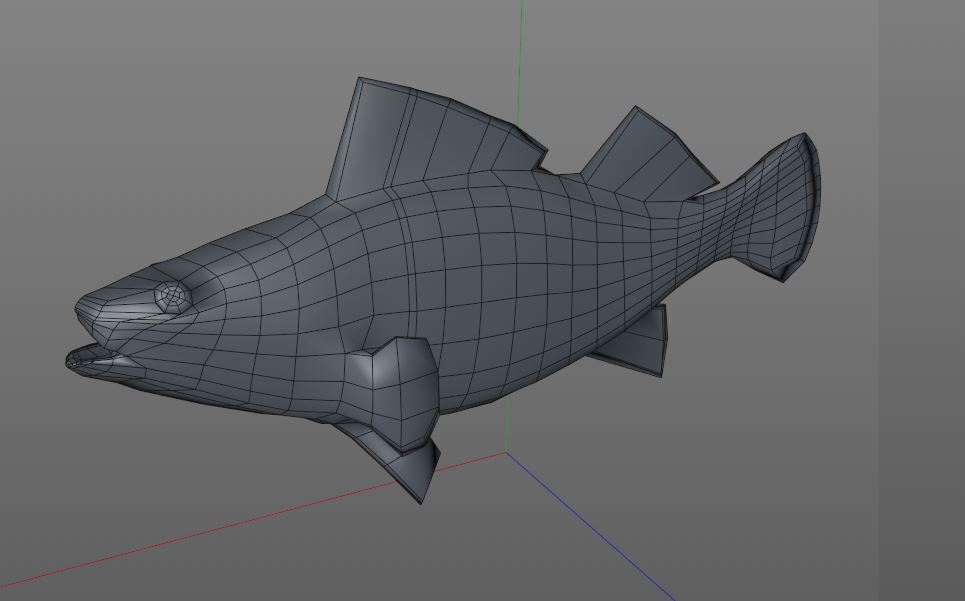
Task: Click the fish's tail fin
Action: tap(777, 206)
